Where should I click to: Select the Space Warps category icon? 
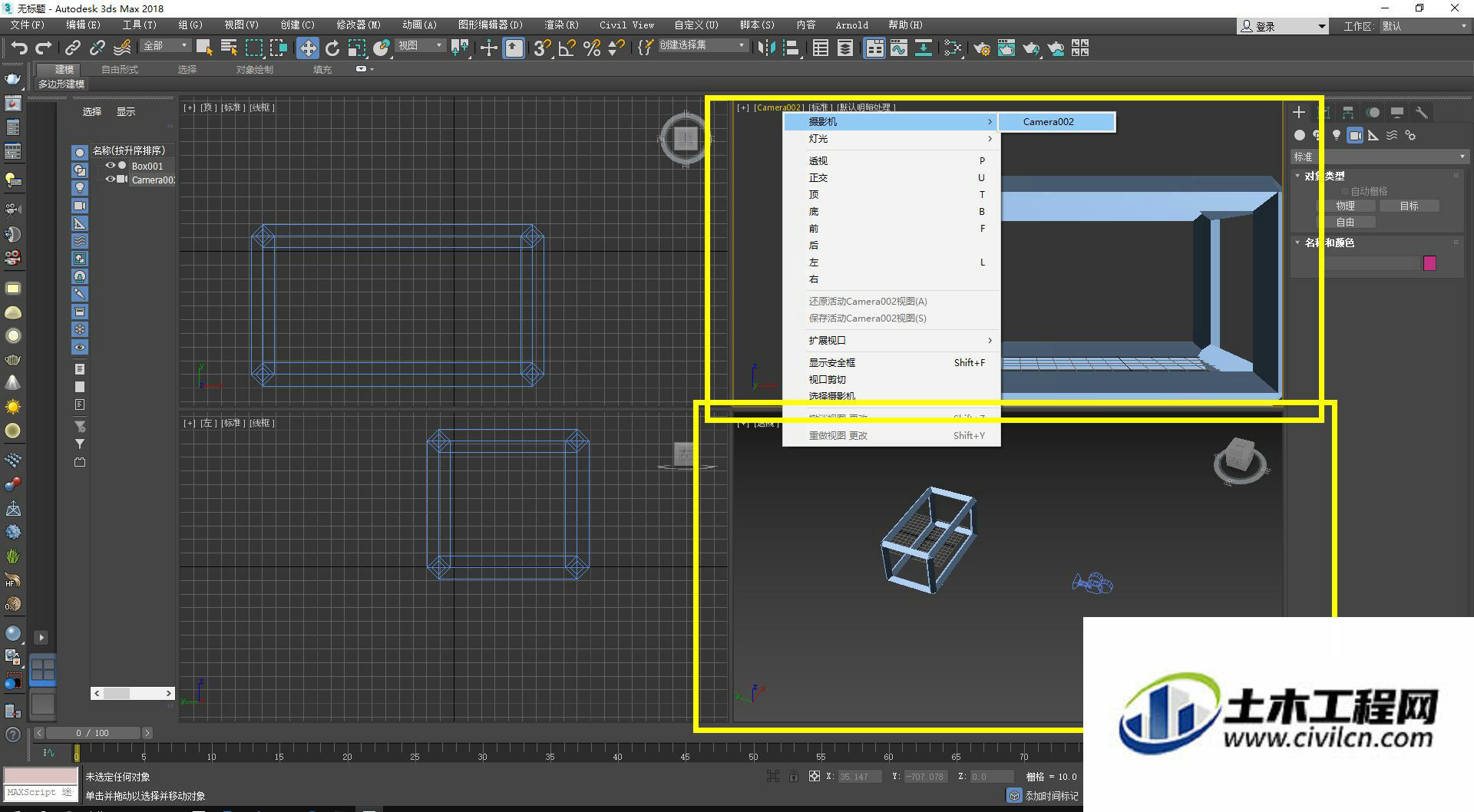point(1392,135)
